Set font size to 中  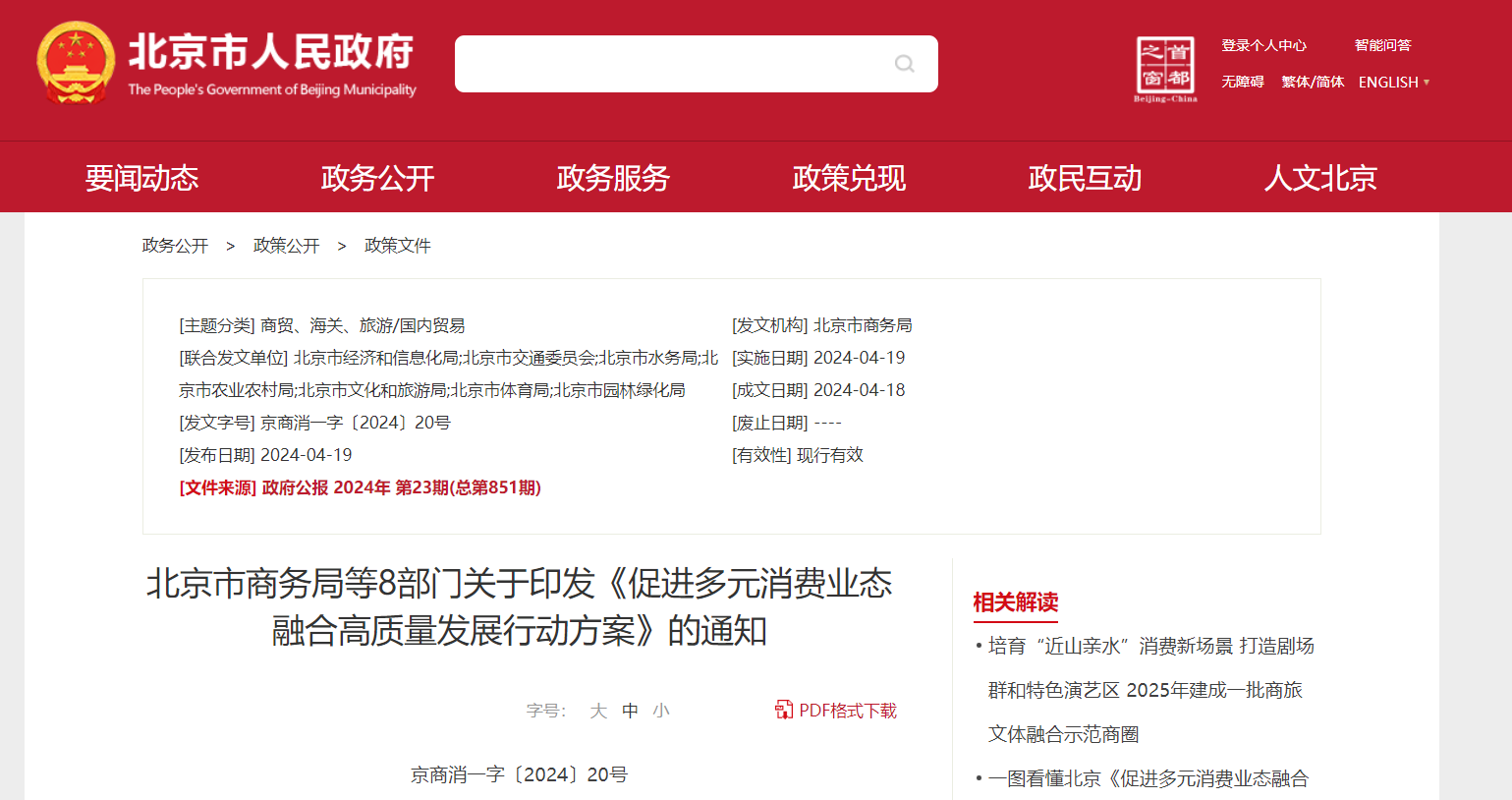[x=630, y=711]
